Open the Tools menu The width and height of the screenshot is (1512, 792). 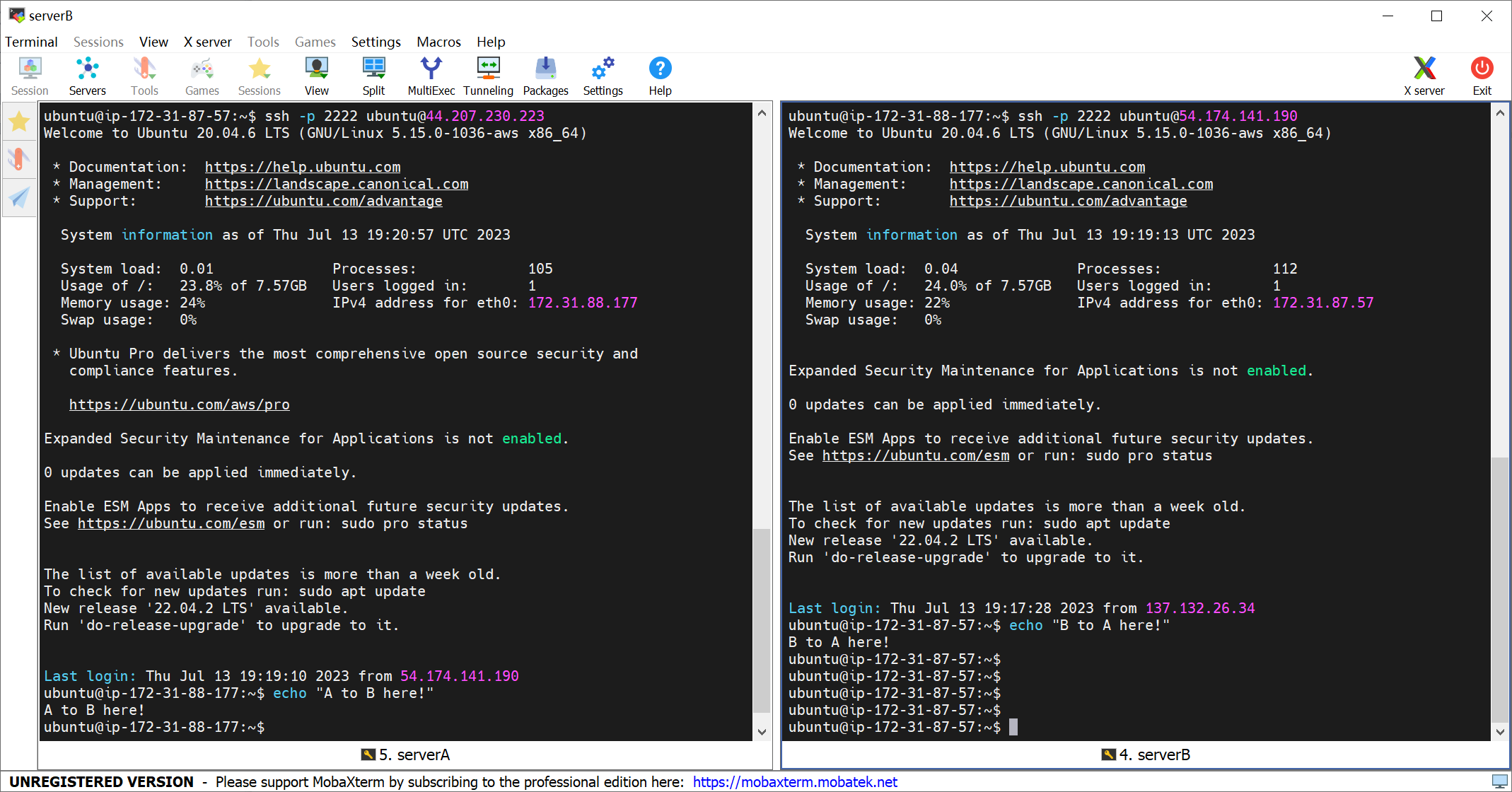(x=263, y=42)
